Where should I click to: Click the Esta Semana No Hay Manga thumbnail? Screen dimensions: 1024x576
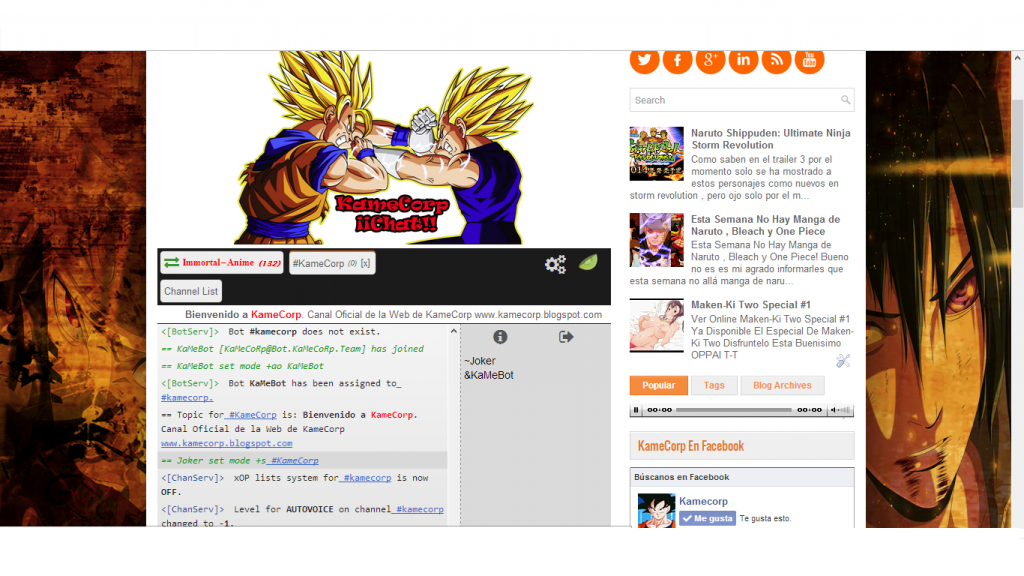[656, 240]
